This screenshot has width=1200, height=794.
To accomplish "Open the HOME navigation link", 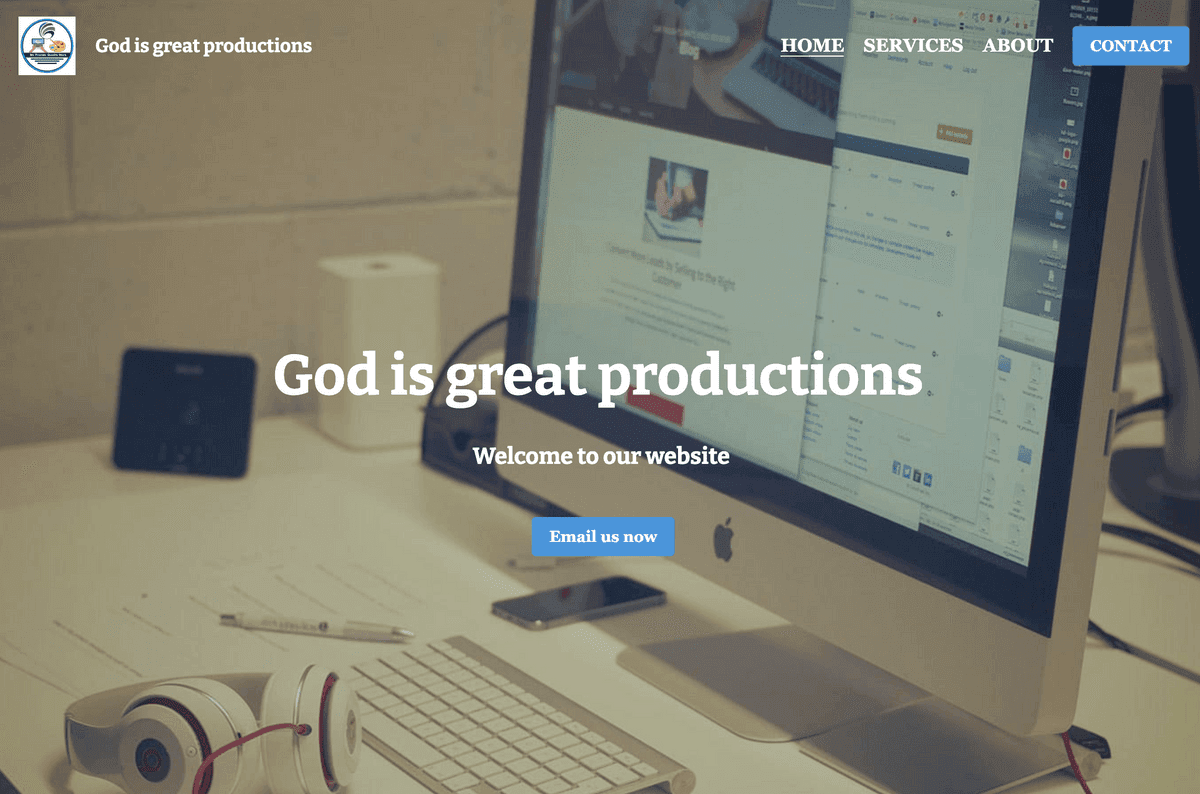I will coord(812,46).
